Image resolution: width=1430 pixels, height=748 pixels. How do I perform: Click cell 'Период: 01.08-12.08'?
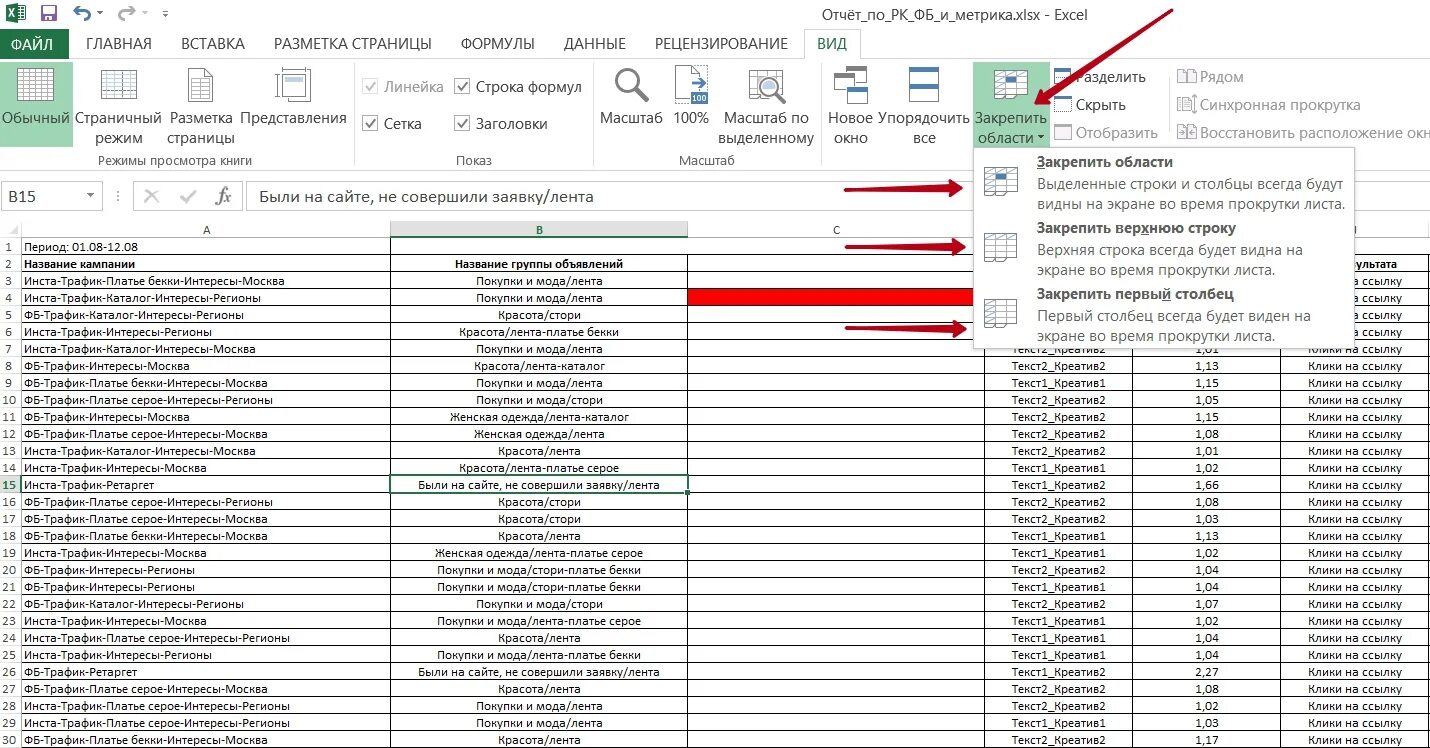[x=206, y=247]
